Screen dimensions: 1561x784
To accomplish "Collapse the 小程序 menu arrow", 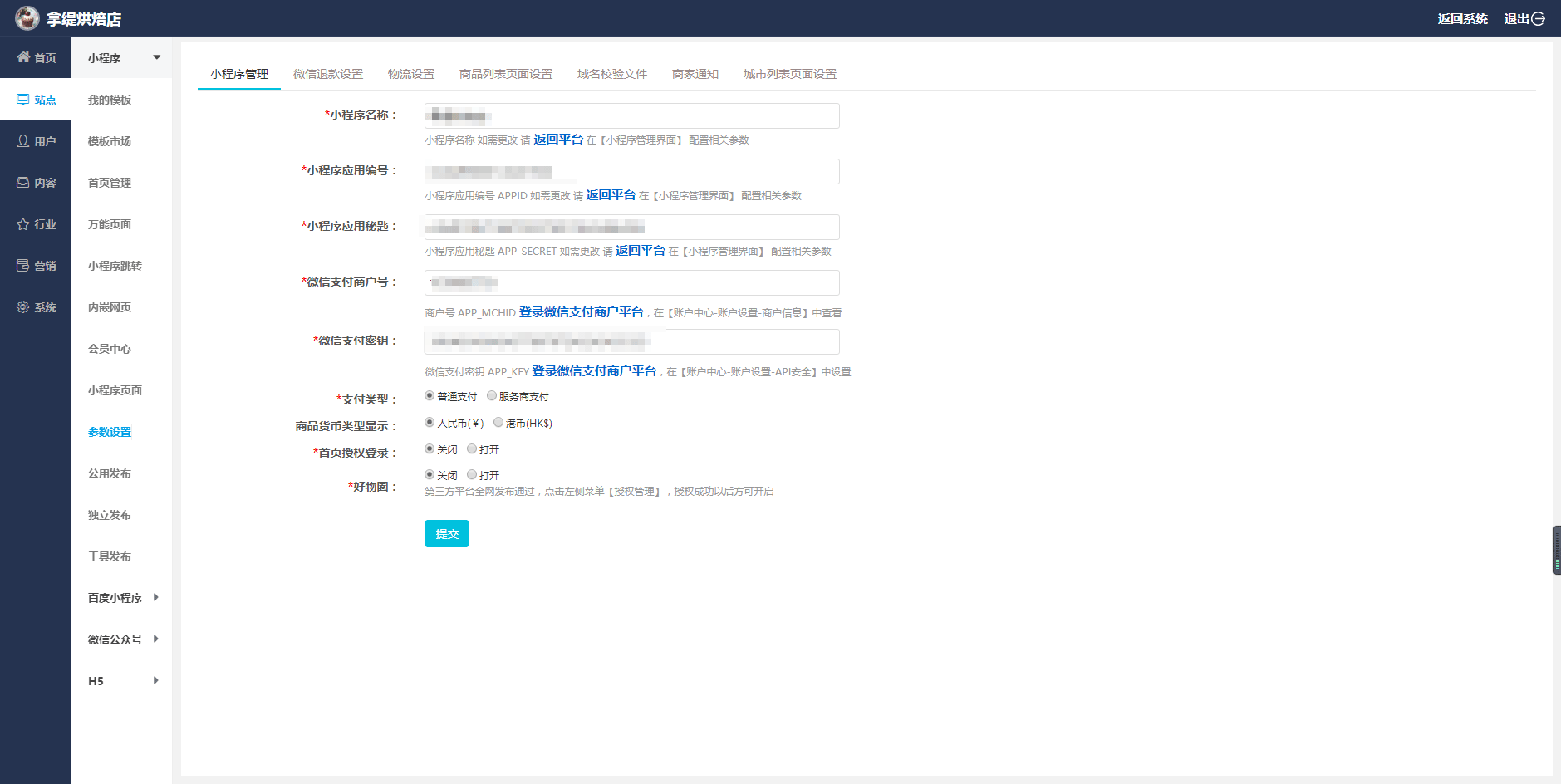I will point(156,57).
